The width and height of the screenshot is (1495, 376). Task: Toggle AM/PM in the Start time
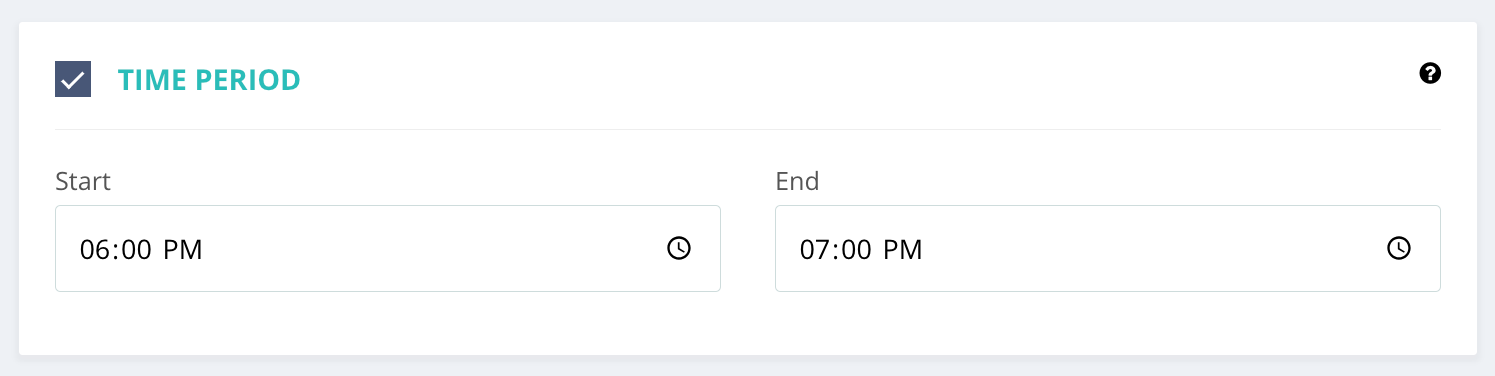click(183, 250)
